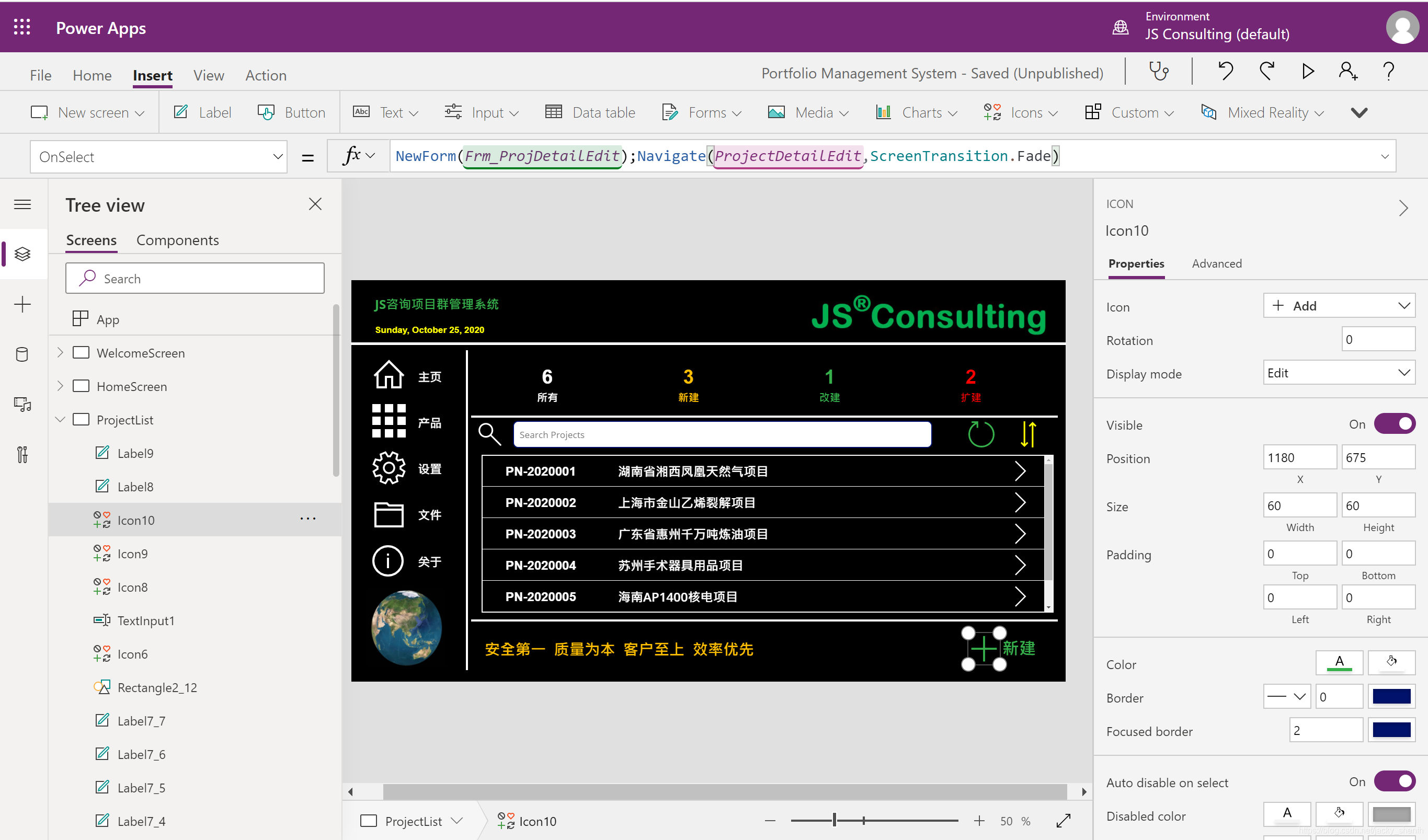The height and width of the screenshot is (840, 1428).
Task: Open the Icon10 more options ellipsis
Action: point(307,519)
